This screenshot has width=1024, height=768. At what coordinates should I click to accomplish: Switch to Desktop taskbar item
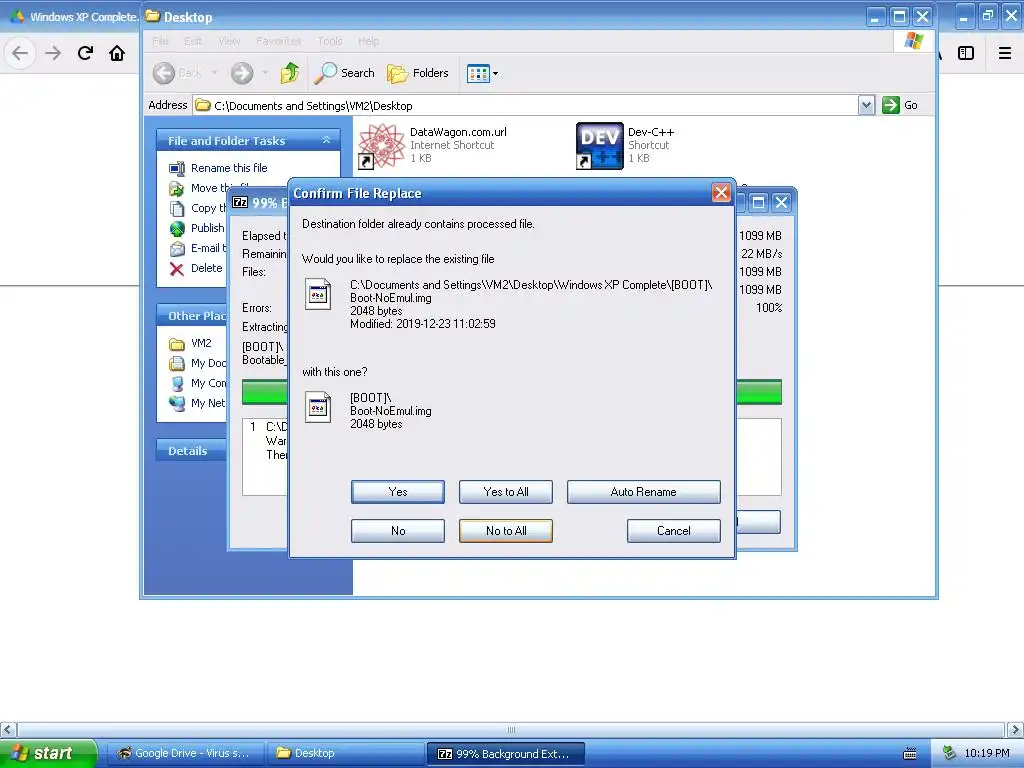(x=345, y=754)
